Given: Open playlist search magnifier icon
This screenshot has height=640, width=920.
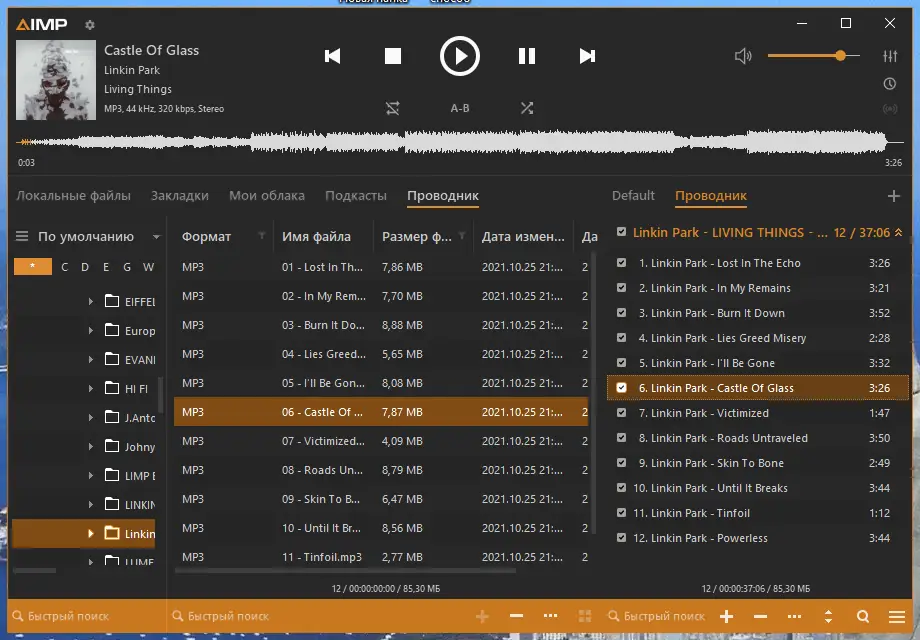Looking at the screenshot, I should click(862, 616).
